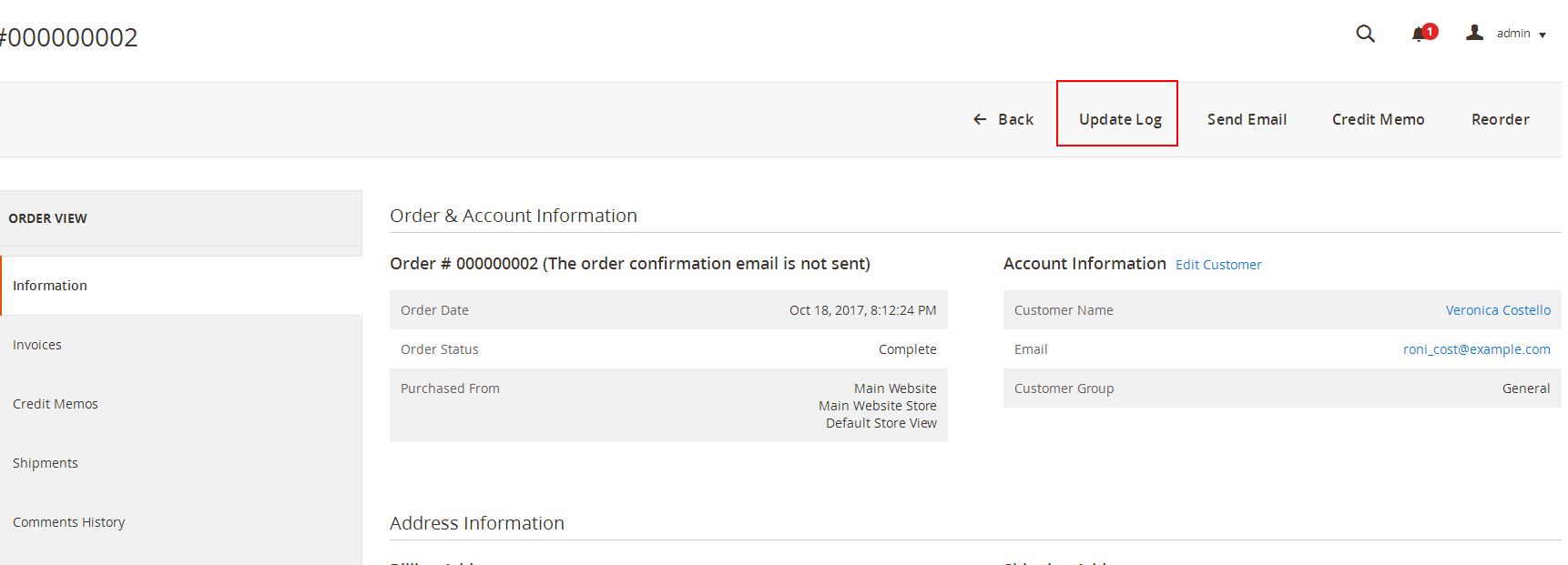1568x565 pixels.
Task: Click the admin user avatar icon
Action: coord(1474,33)
